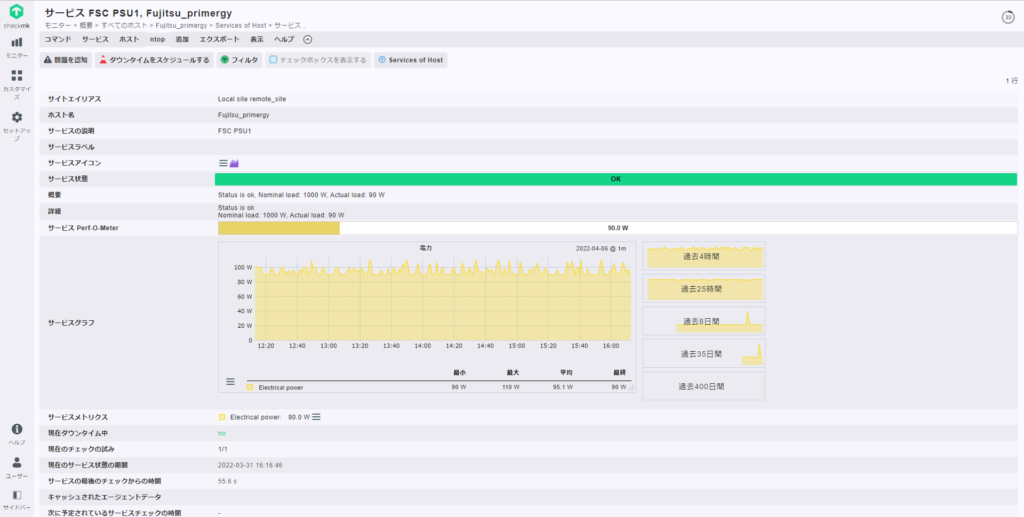Viewport: 1024px width, 517px height.
Task: Click the FSC PSU1 service description value
Action: click(x=234, y=131)
